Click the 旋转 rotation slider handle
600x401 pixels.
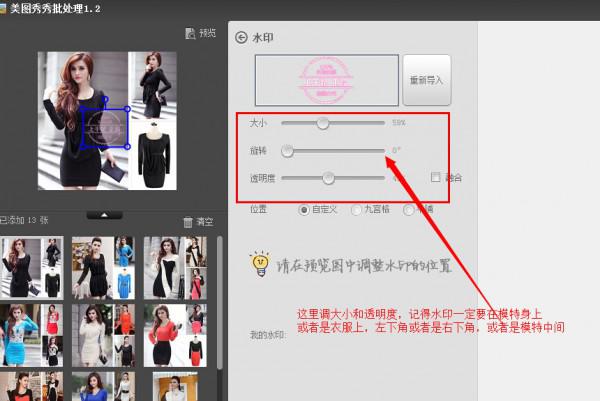click(x=287, y=151)
